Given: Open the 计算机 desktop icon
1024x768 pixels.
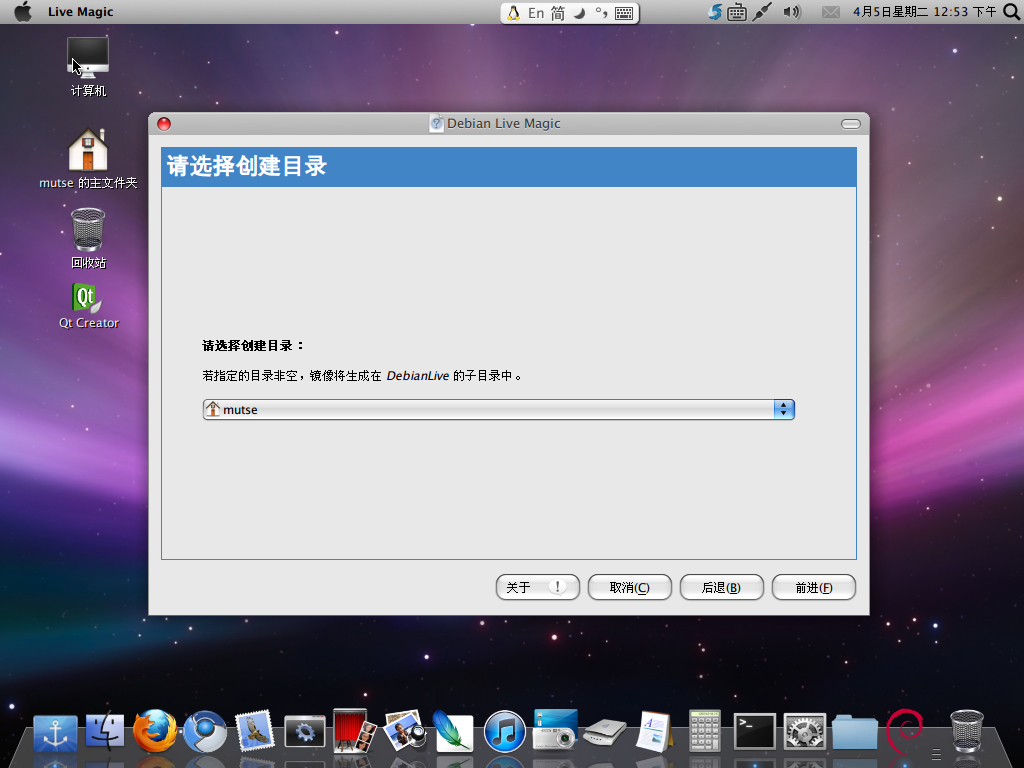Looking at the screenshot, I should coord(88,67).
